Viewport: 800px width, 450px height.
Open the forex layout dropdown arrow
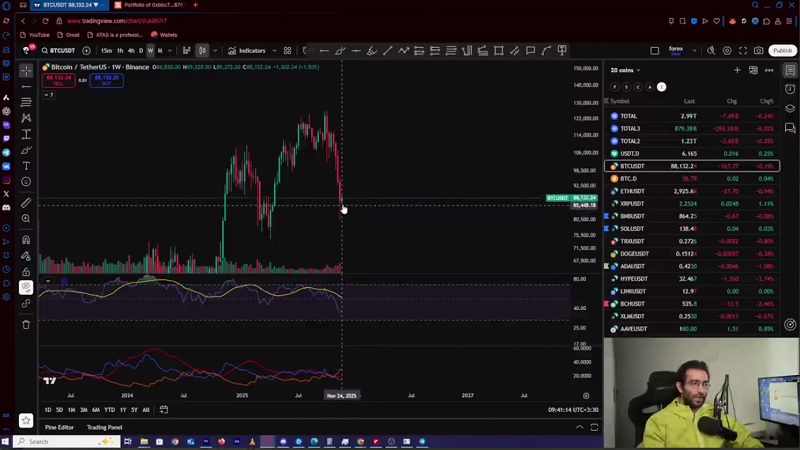(x=694, y=51)
